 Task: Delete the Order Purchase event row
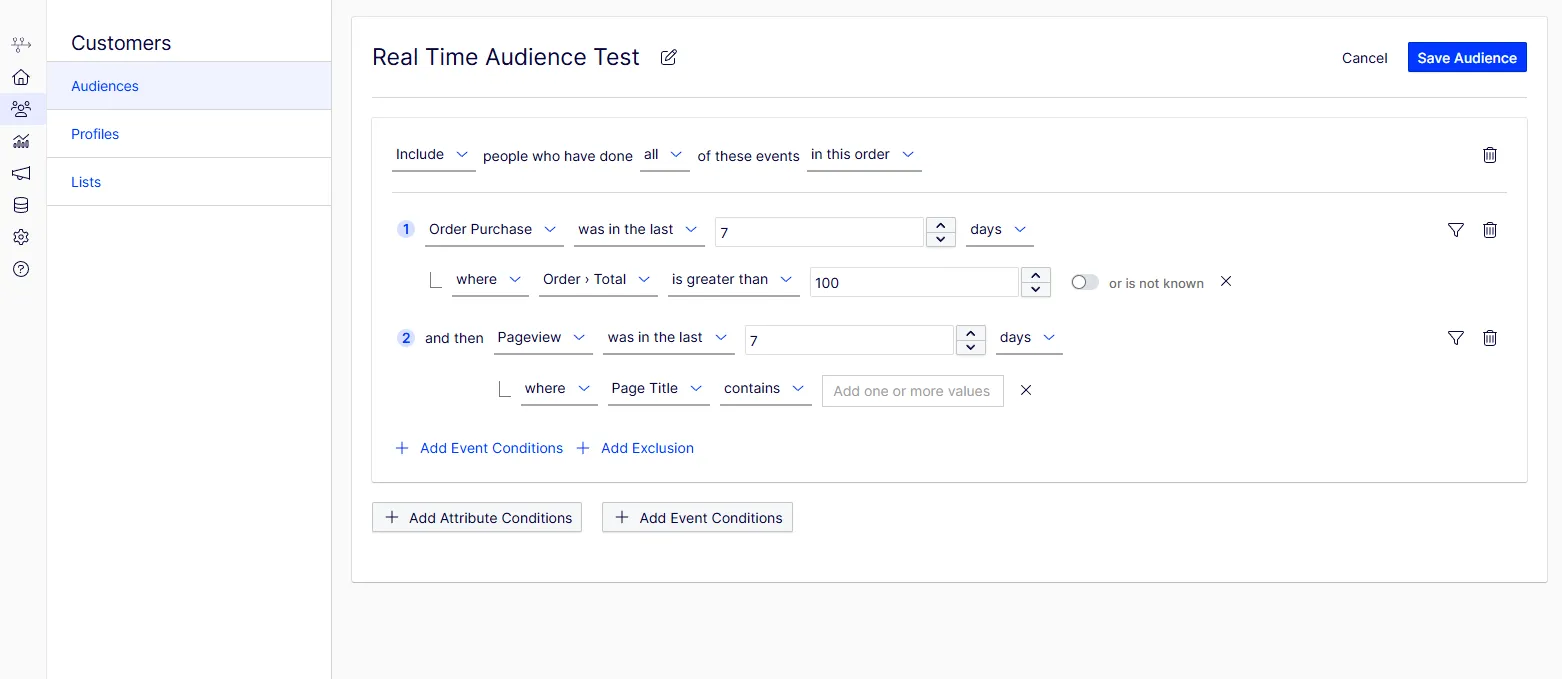(1490, 230)
